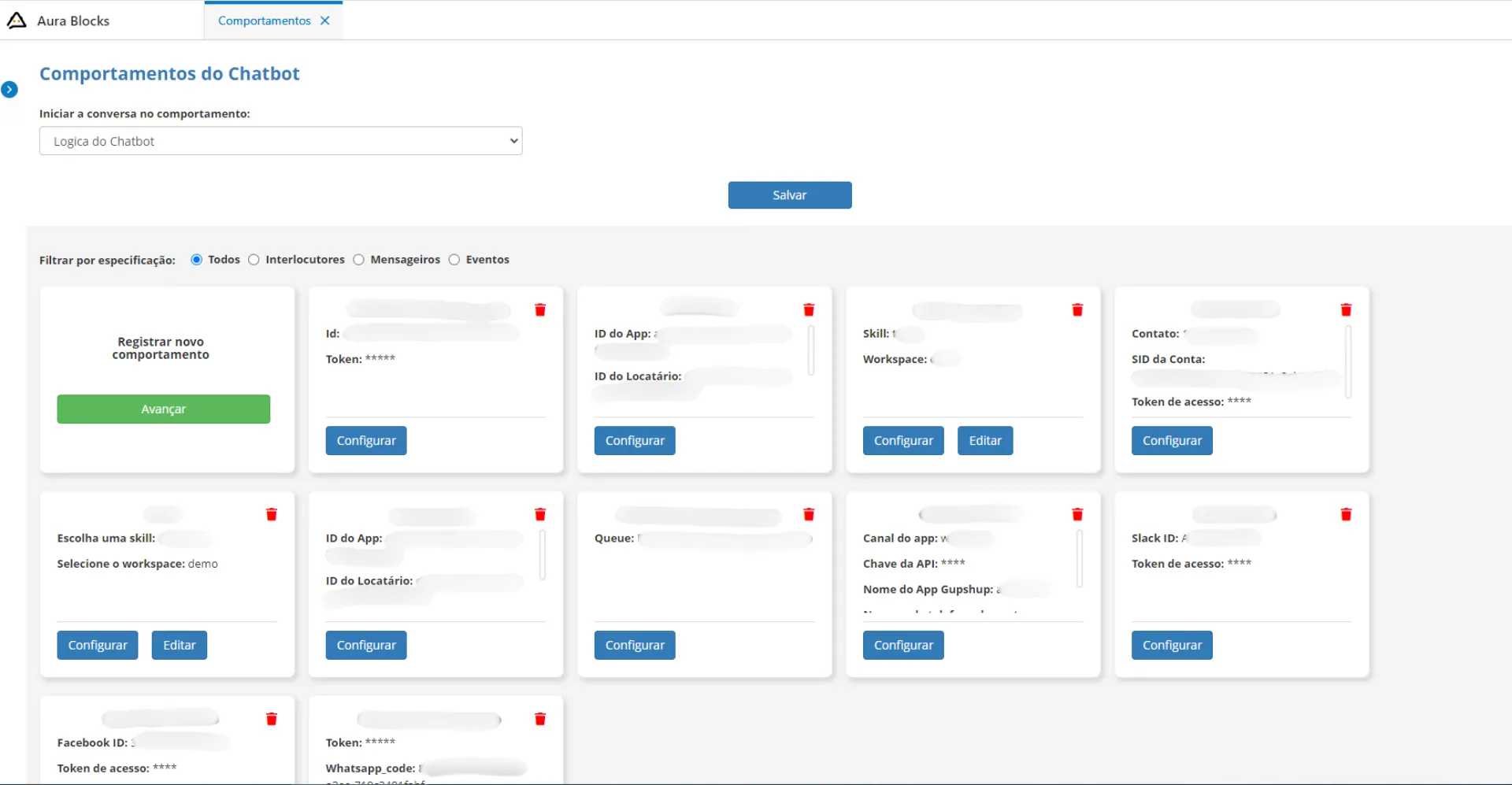Click the Iniciar a conversa no comportamento label

click(x=145, y=113)
